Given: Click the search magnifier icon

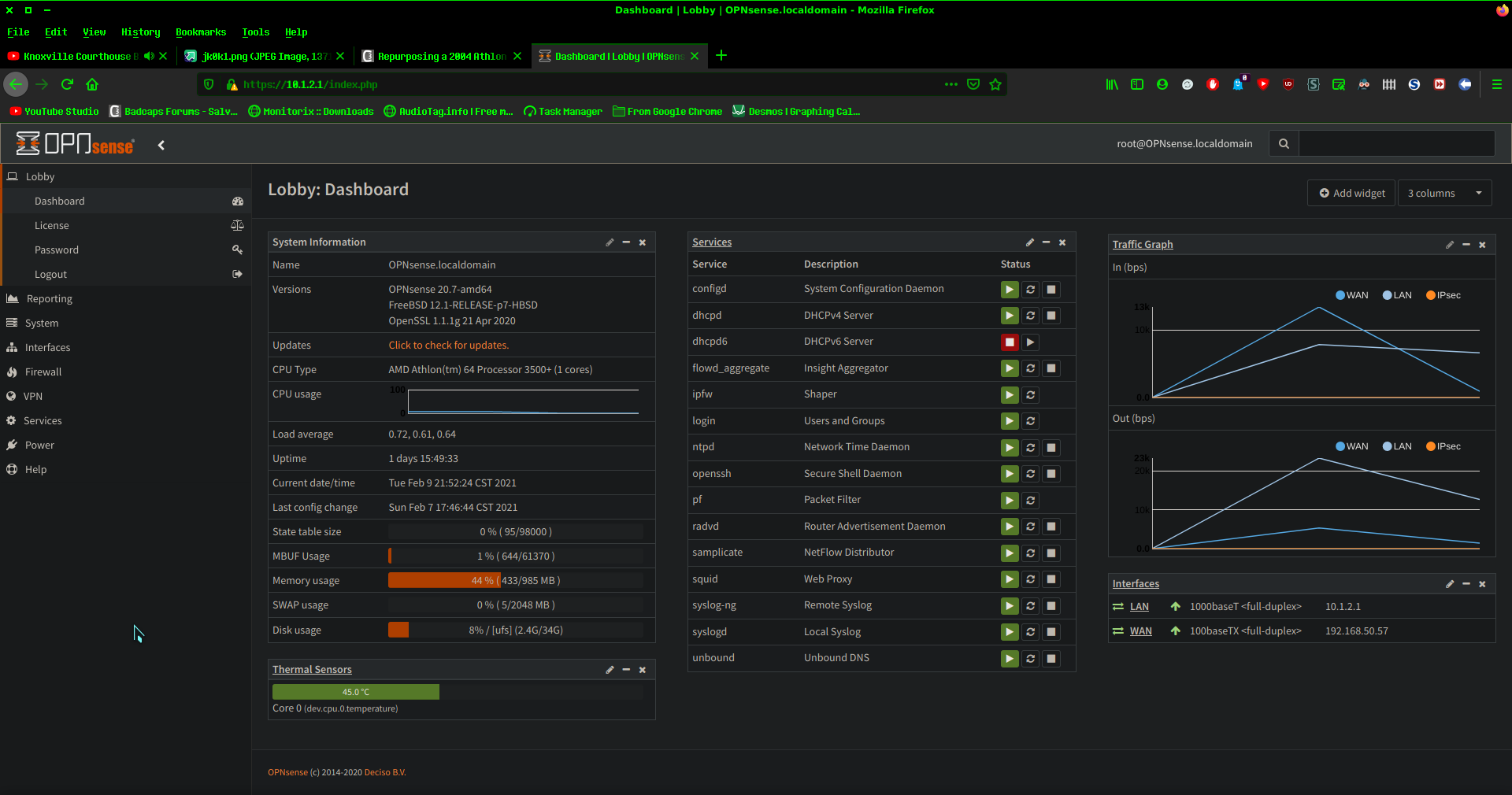Looking at the screenshot, I should click(1284, 143).
